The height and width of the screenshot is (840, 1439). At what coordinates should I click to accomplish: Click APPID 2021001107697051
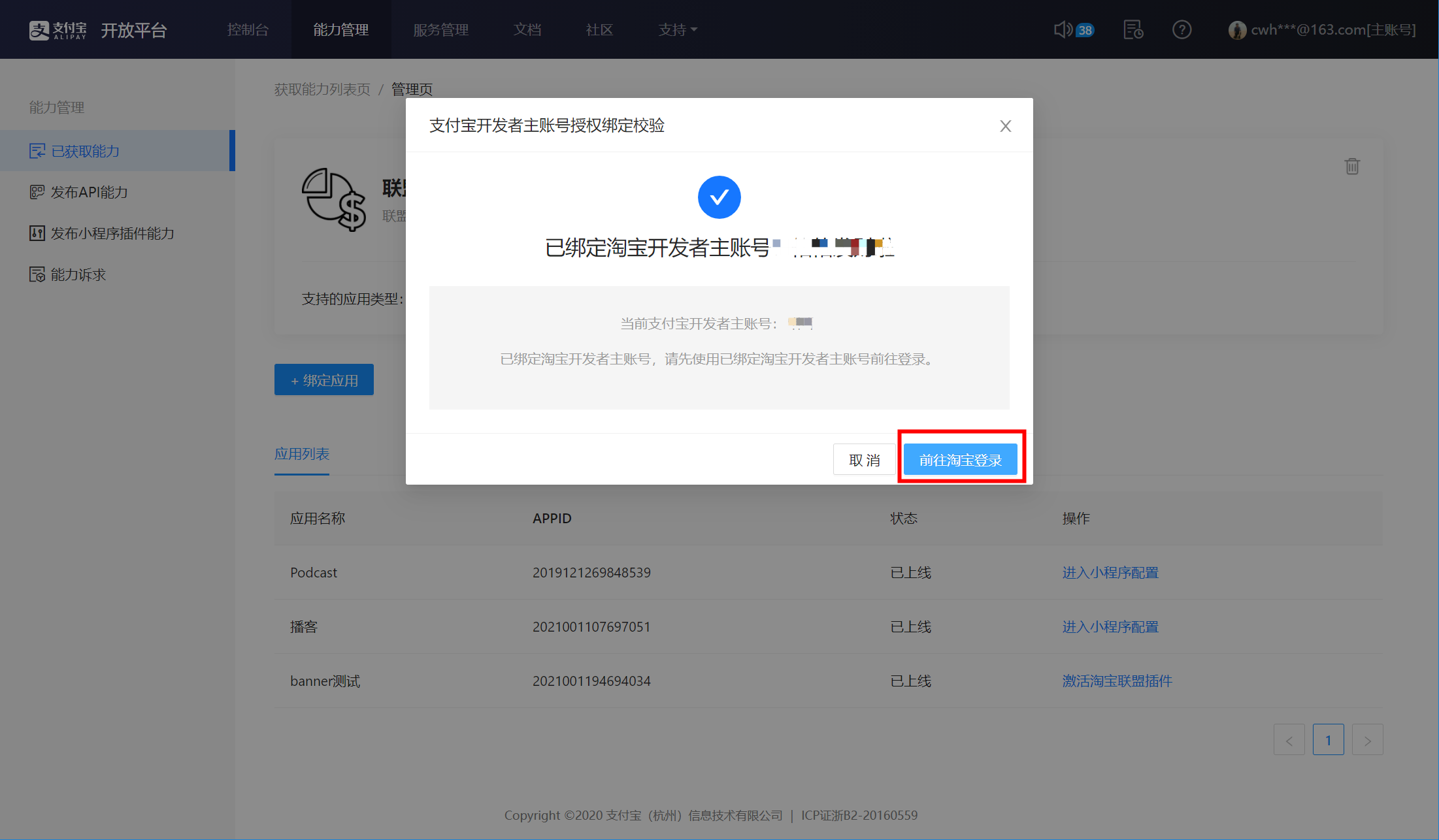click(x=591, y=627)
